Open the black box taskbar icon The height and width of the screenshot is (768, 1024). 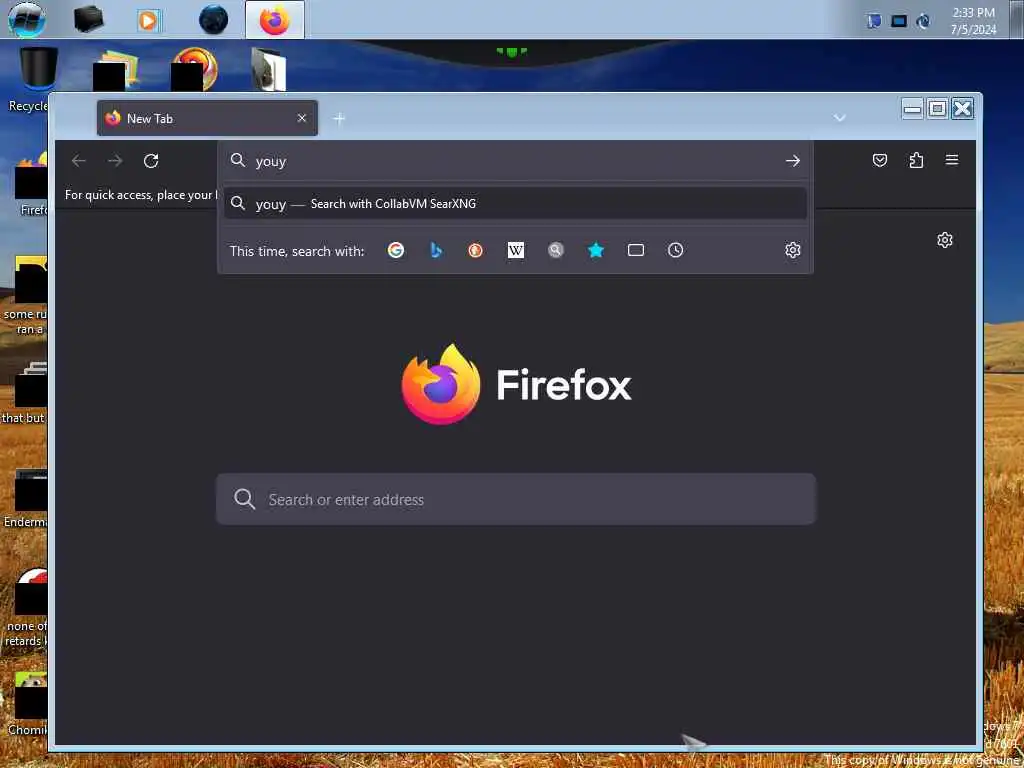[88, 20]
